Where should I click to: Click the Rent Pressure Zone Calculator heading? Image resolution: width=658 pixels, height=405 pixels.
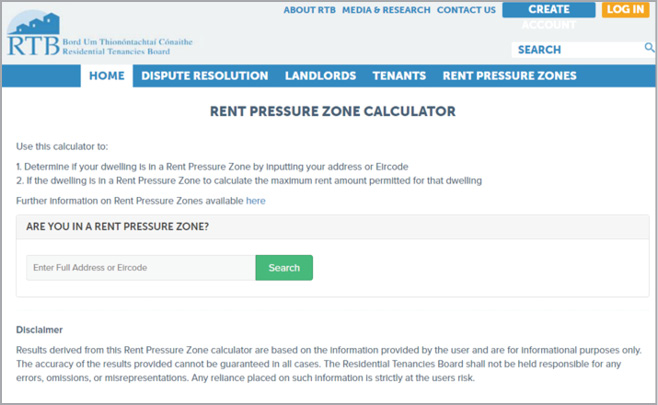pyautogui.click(x=333, y=111)
